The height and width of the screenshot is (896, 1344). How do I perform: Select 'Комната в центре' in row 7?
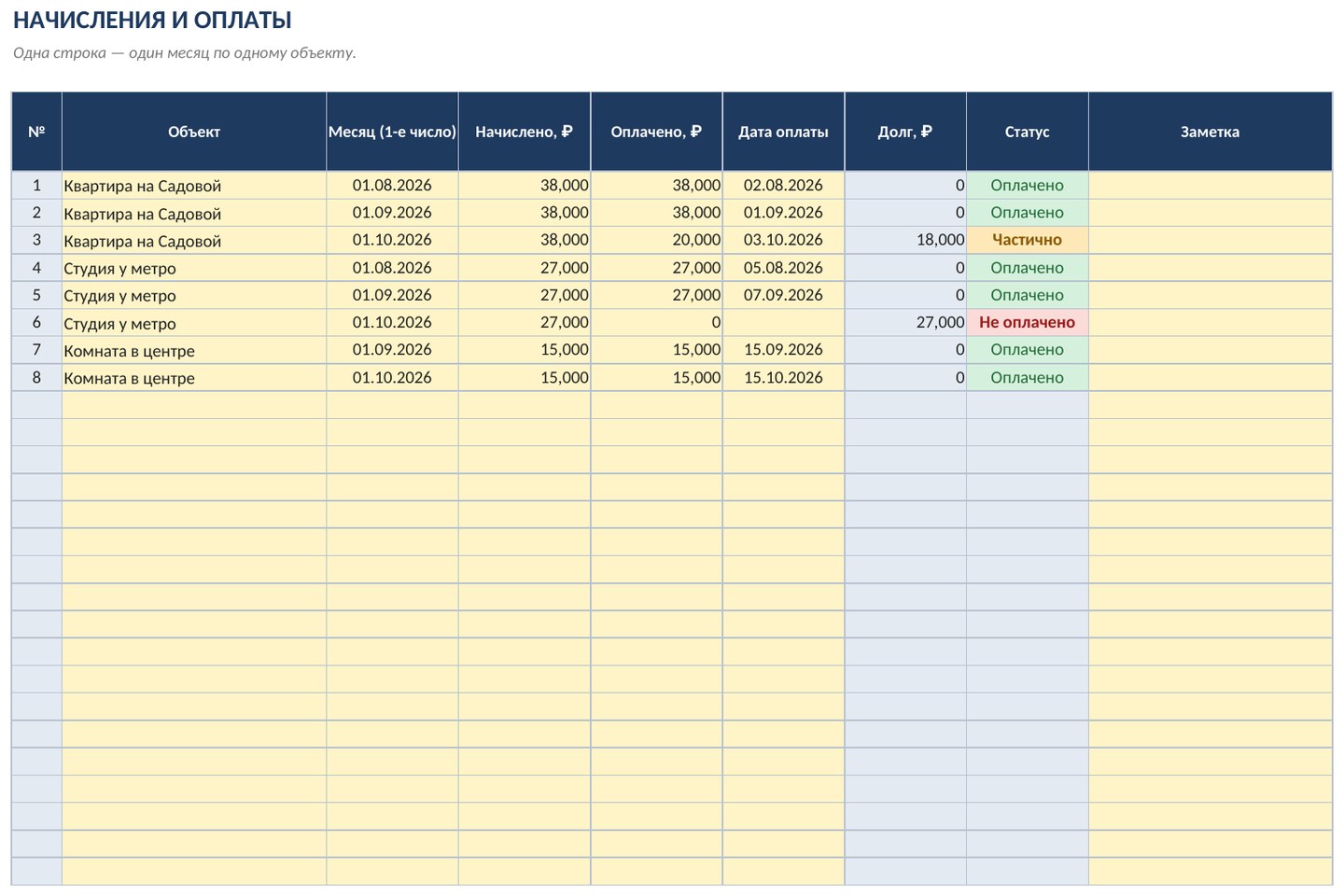[194, 350]
